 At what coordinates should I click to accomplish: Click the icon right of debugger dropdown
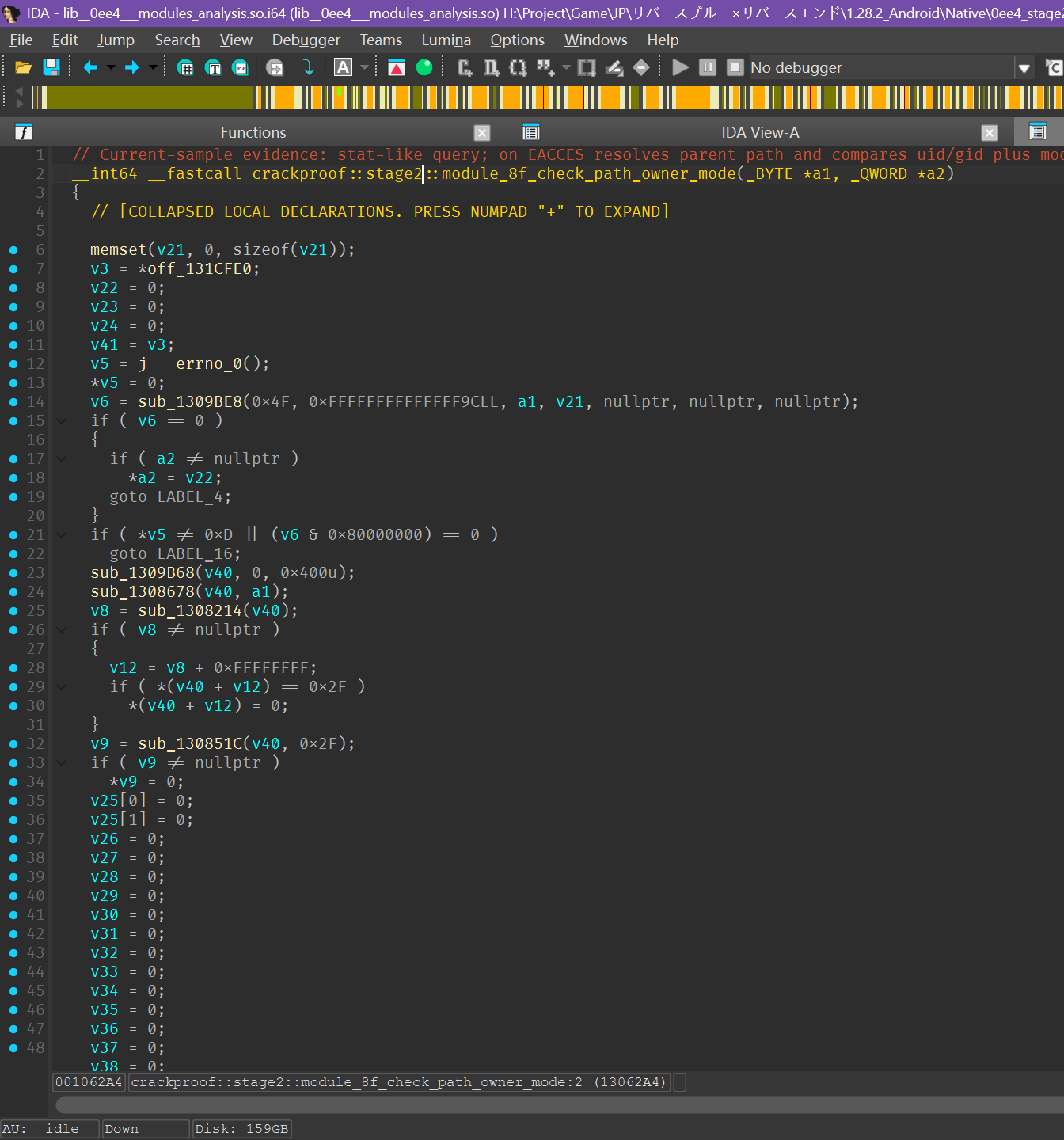[1054, 68]
